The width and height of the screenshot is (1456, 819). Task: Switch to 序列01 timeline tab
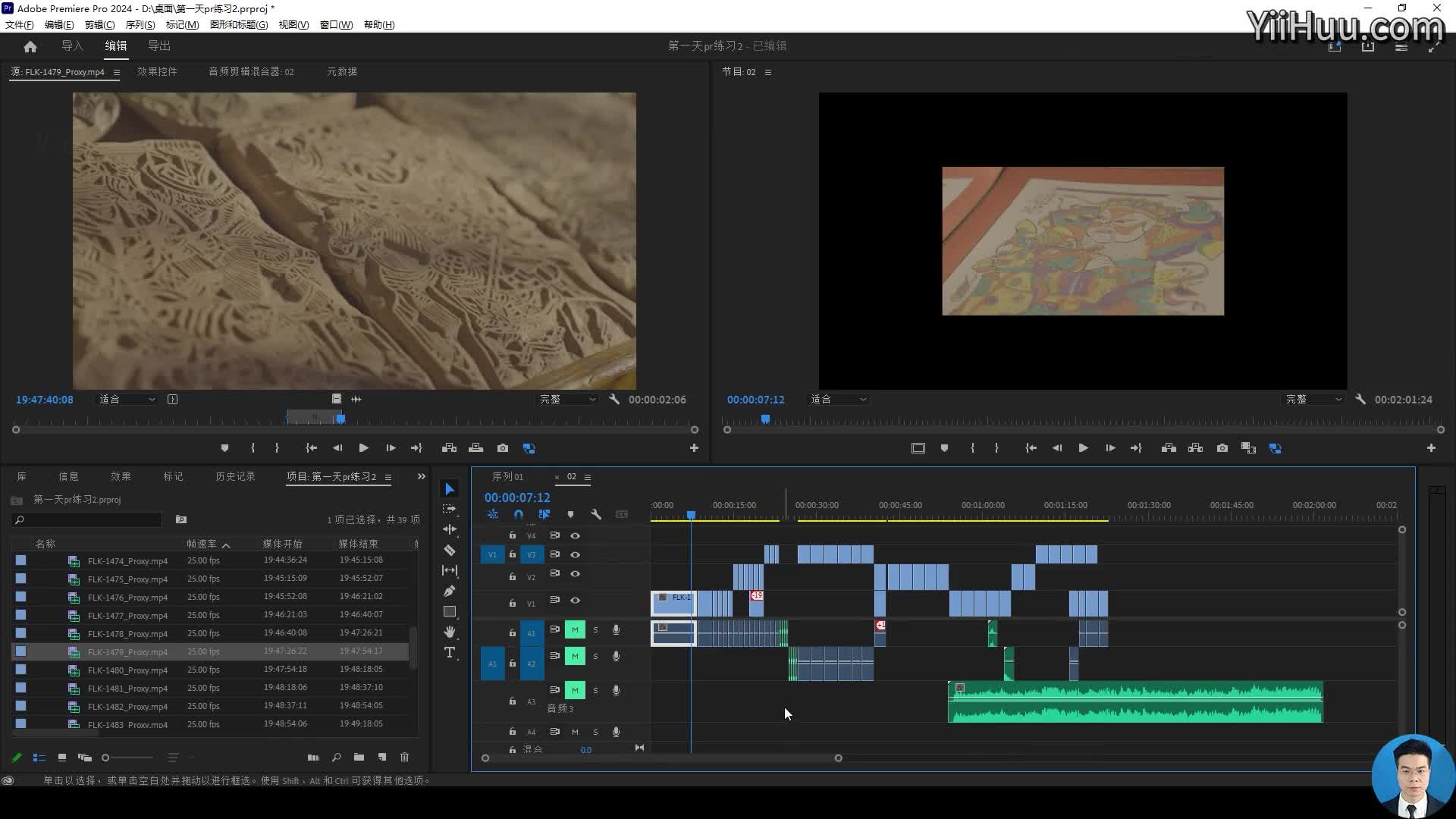(x=507, y=476)
